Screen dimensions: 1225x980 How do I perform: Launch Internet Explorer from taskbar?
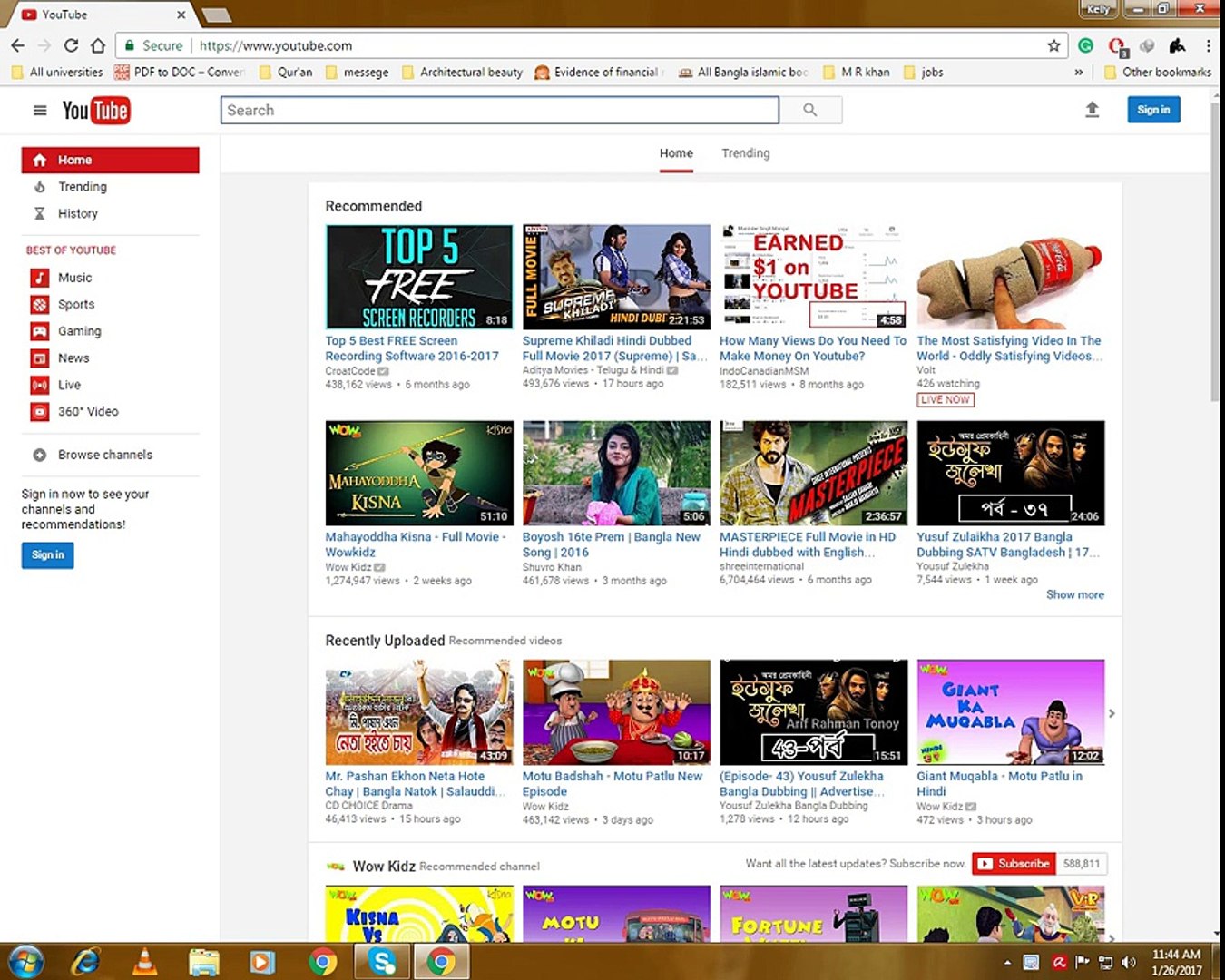click(85, 961)
